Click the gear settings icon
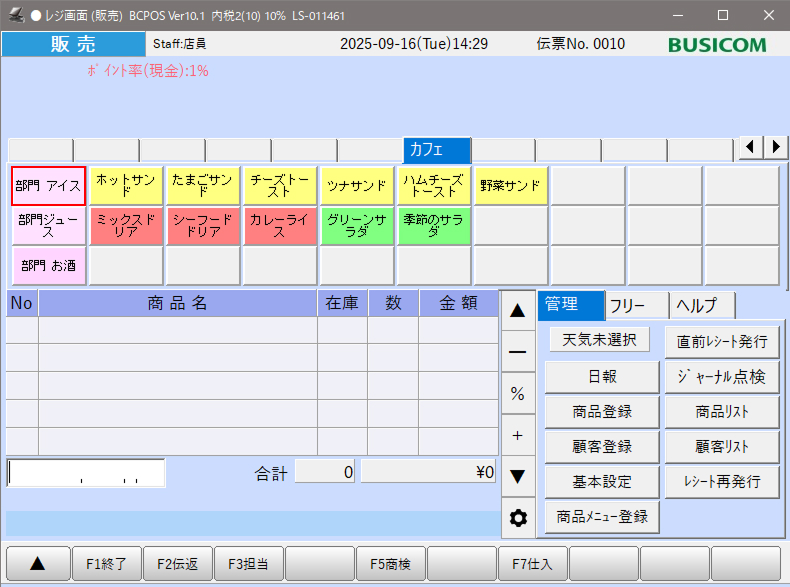This screenshot has height=587, width=790. tap(517, 518)
